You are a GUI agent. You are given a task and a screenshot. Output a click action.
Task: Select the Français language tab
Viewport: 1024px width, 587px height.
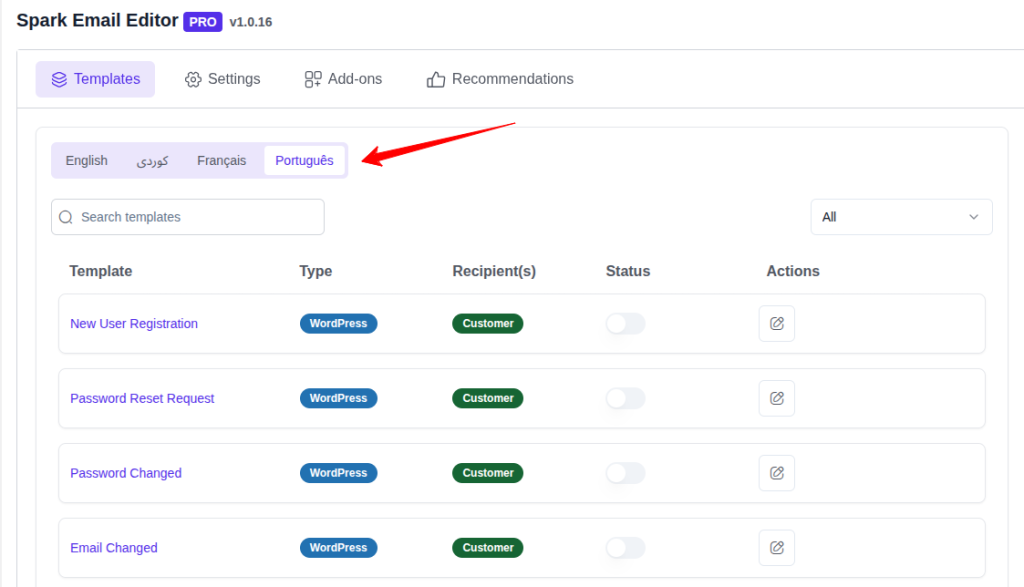click(222, 160)
